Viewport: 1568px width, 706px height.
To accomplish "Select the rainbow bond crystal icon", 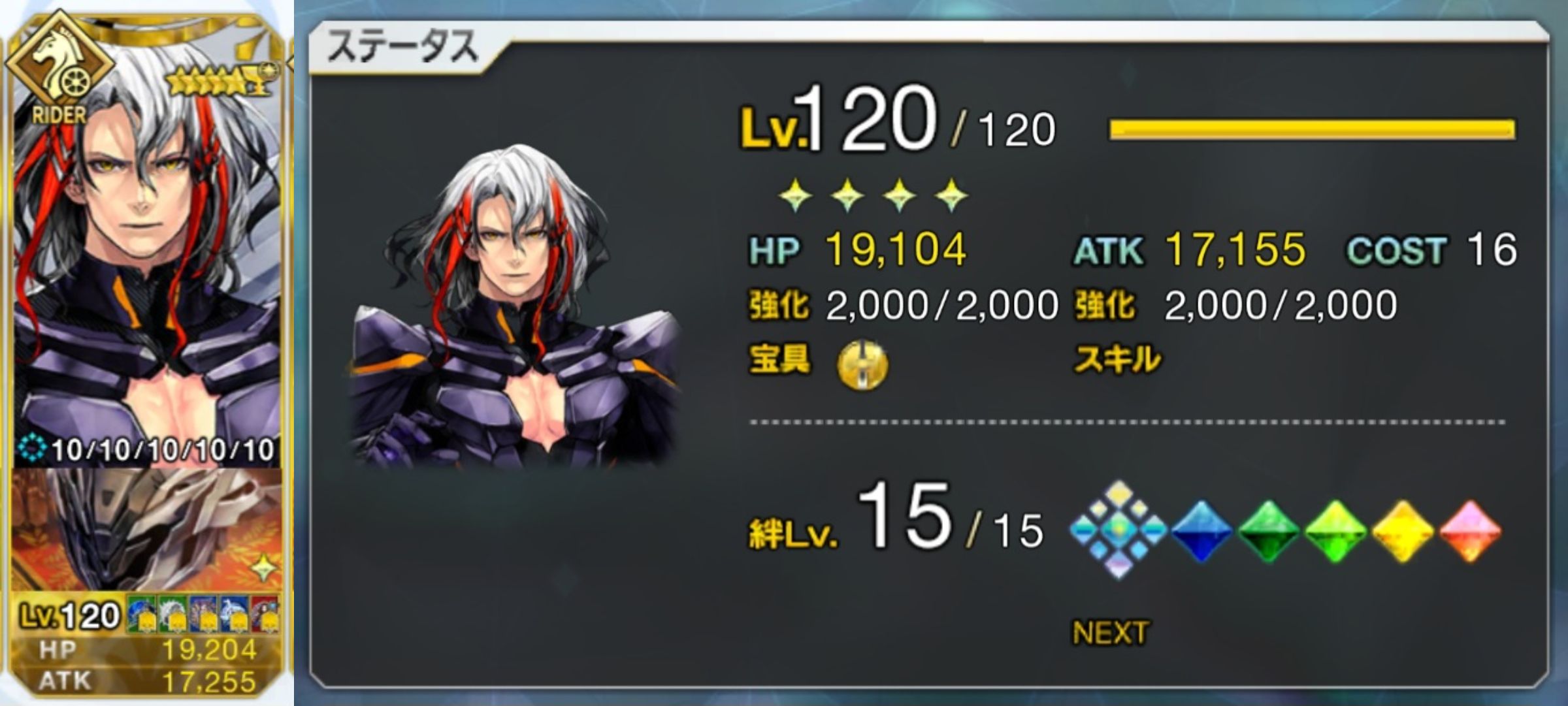I will click(1119, 530).
